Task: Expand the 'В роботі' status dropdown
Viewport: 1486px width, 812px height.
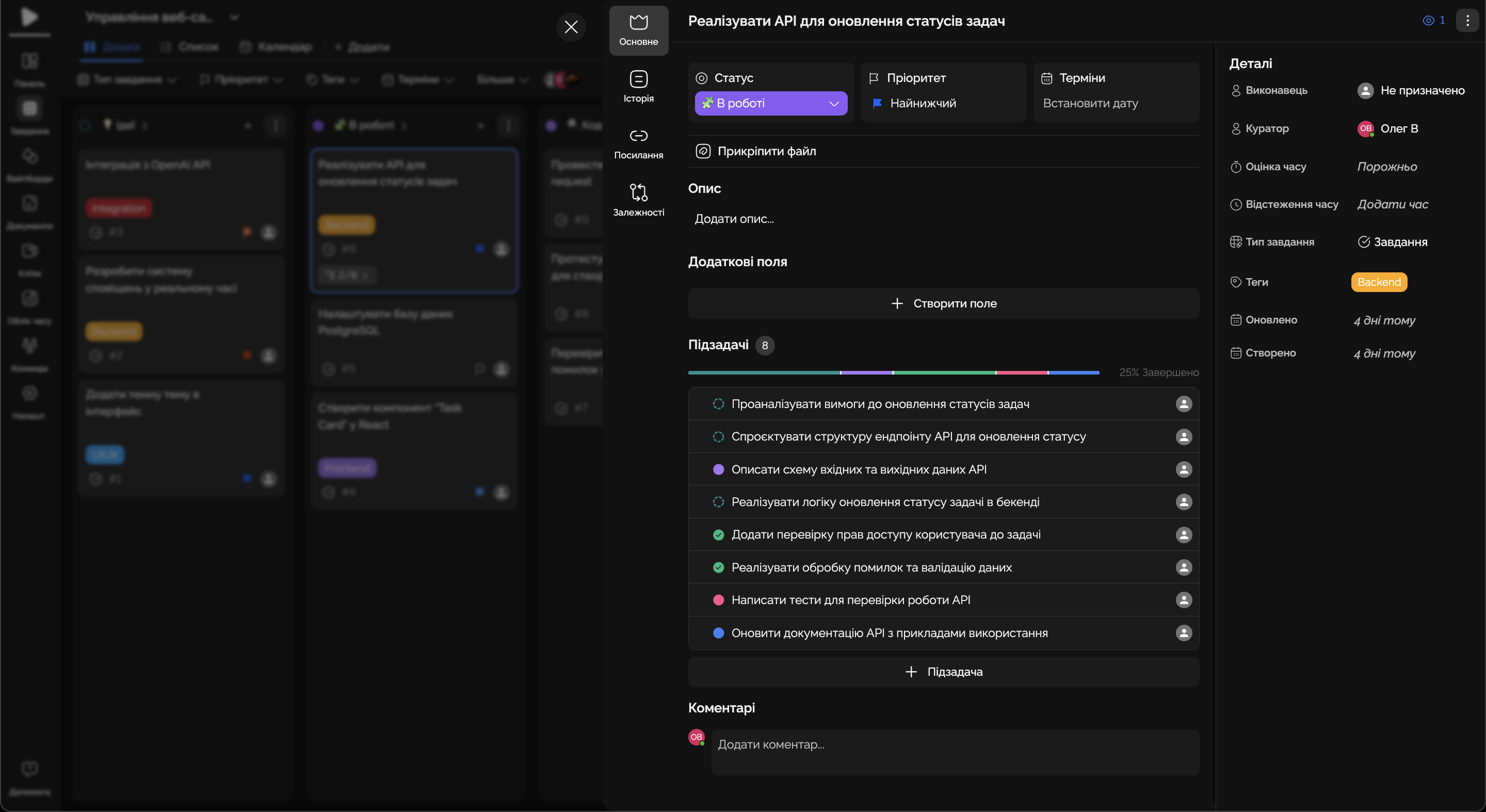Action: coord(771,103)
